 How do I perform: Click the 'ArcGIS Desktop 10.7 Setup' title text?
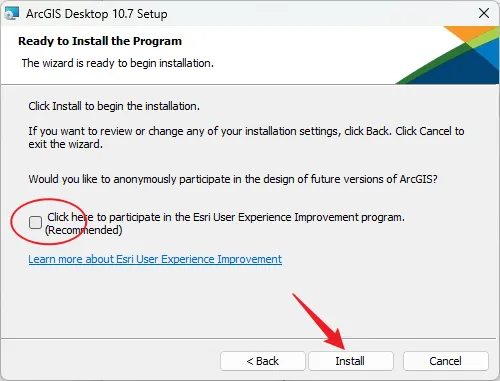click(97, 14)
